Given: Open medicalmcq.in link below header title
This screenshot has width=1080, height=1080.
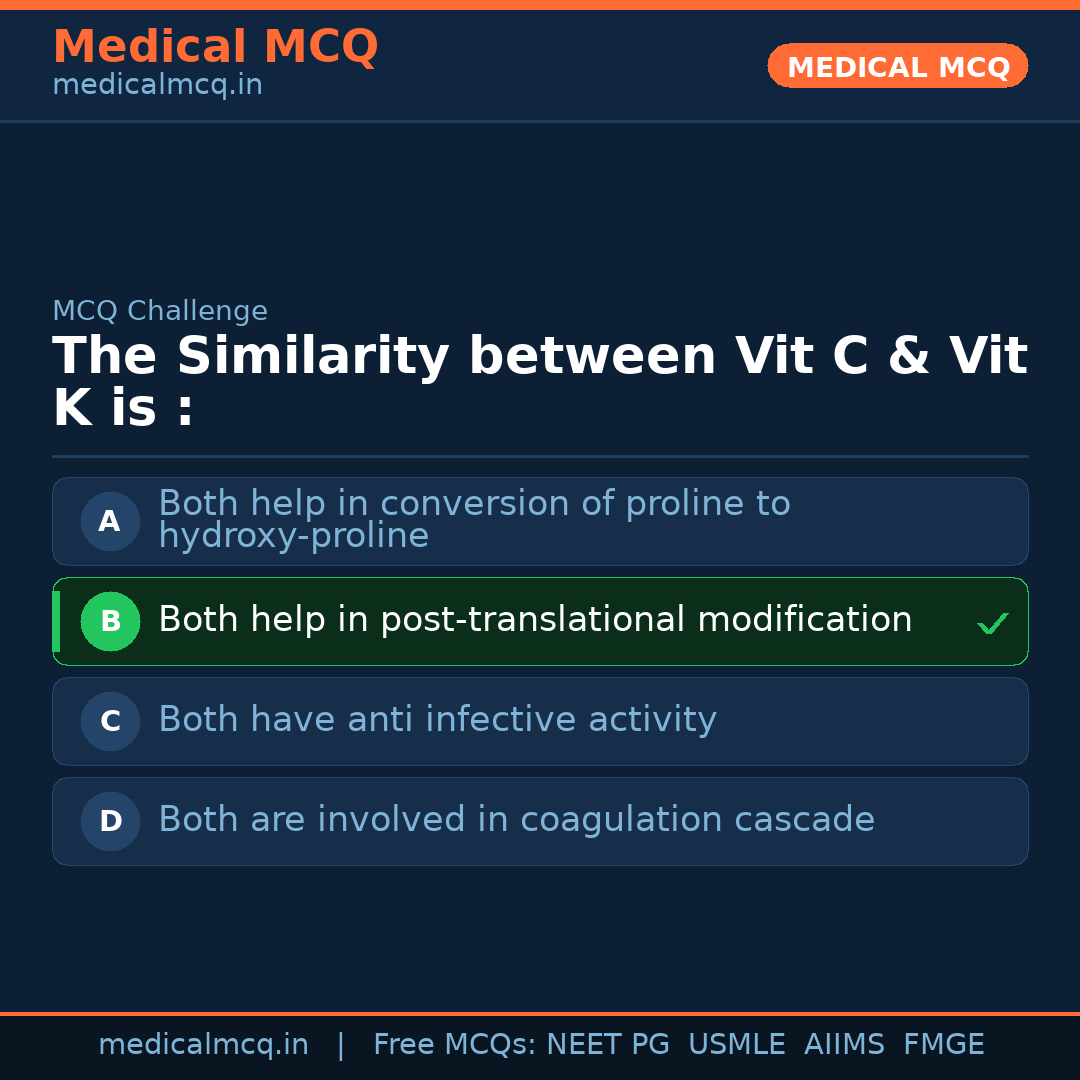Looking at the screenshot, I should tap(157, 86).
